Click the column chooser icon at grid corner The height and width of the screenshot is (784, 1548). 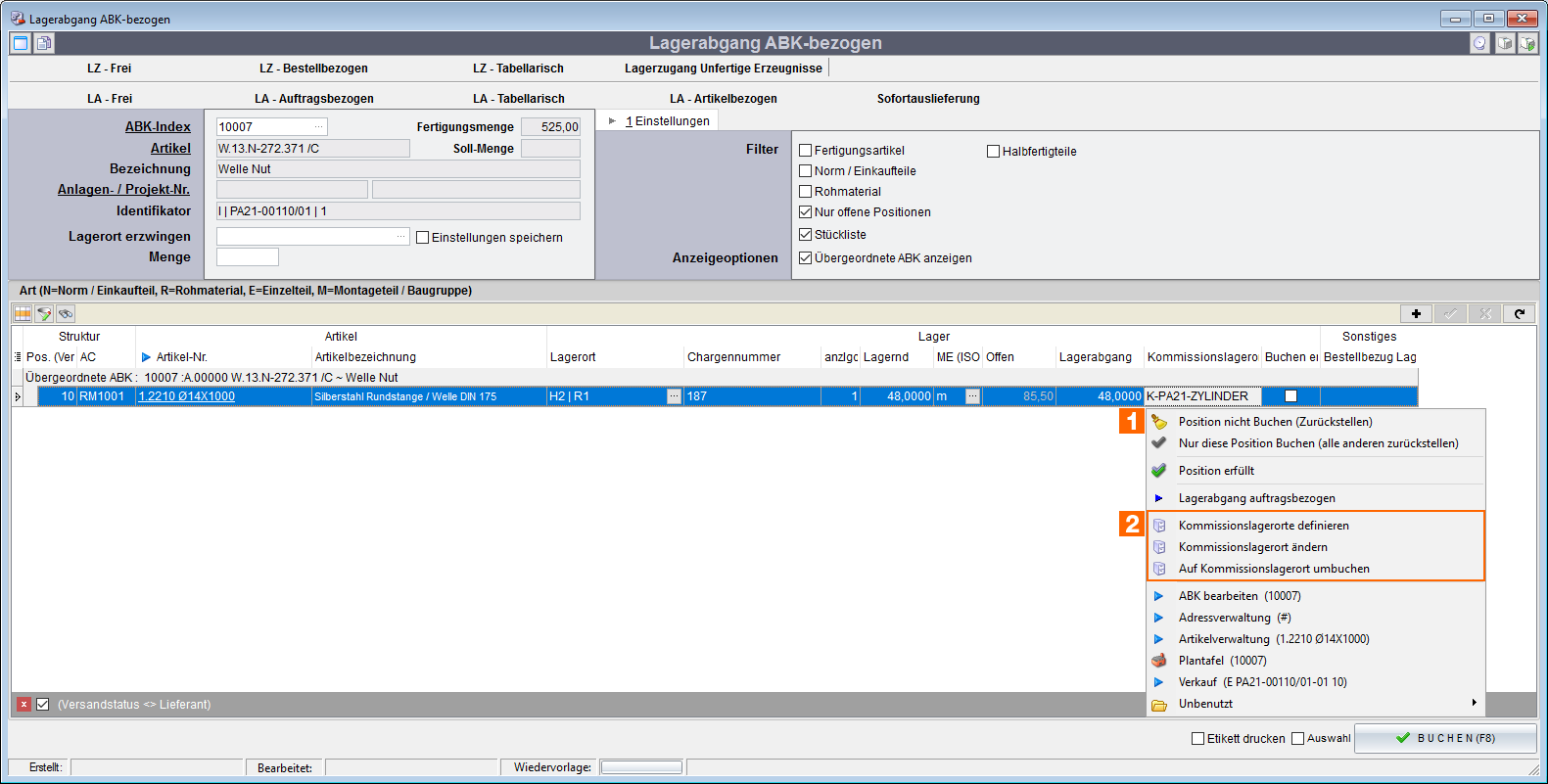click(x=18, y=357)
